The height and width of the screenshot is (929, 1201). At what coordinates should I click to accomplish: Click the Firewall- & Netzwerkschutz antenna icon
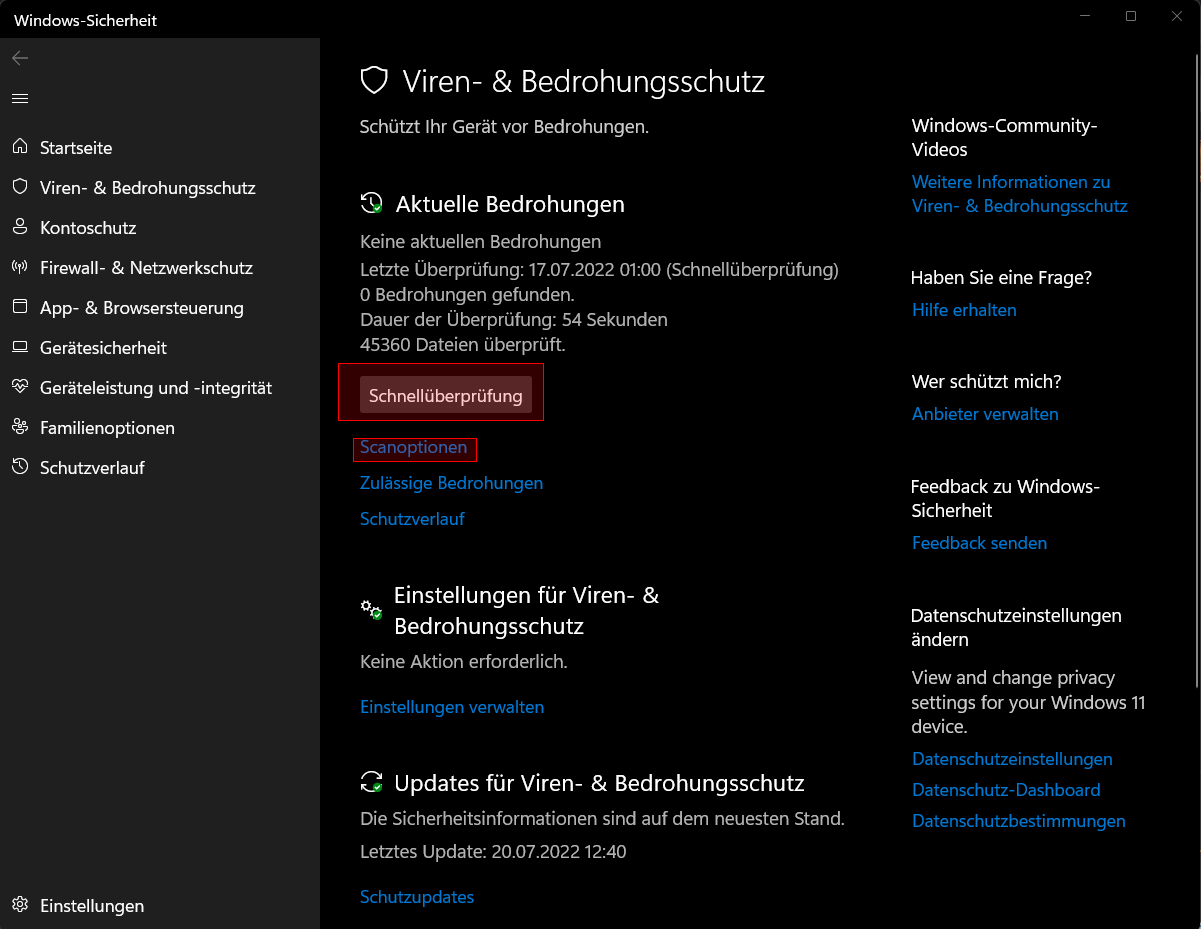tap(20, 268)
